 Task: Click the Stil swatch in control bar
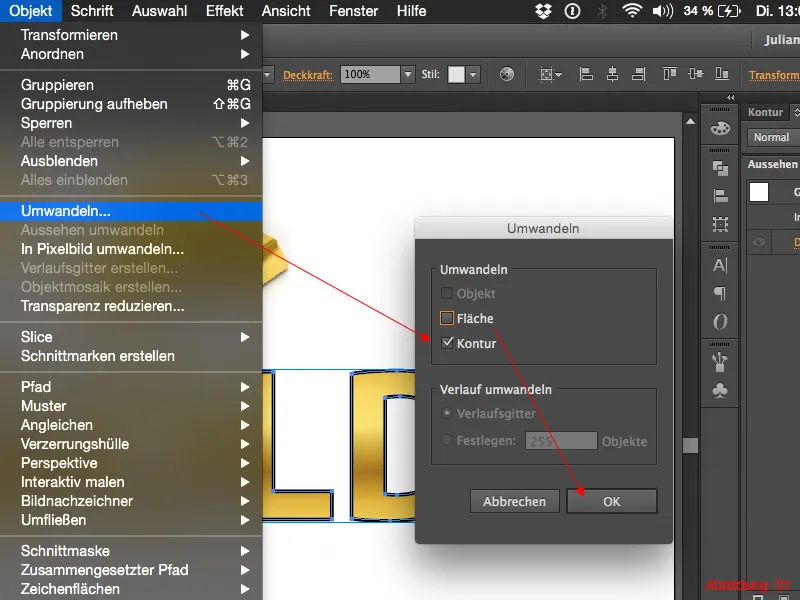457,74
